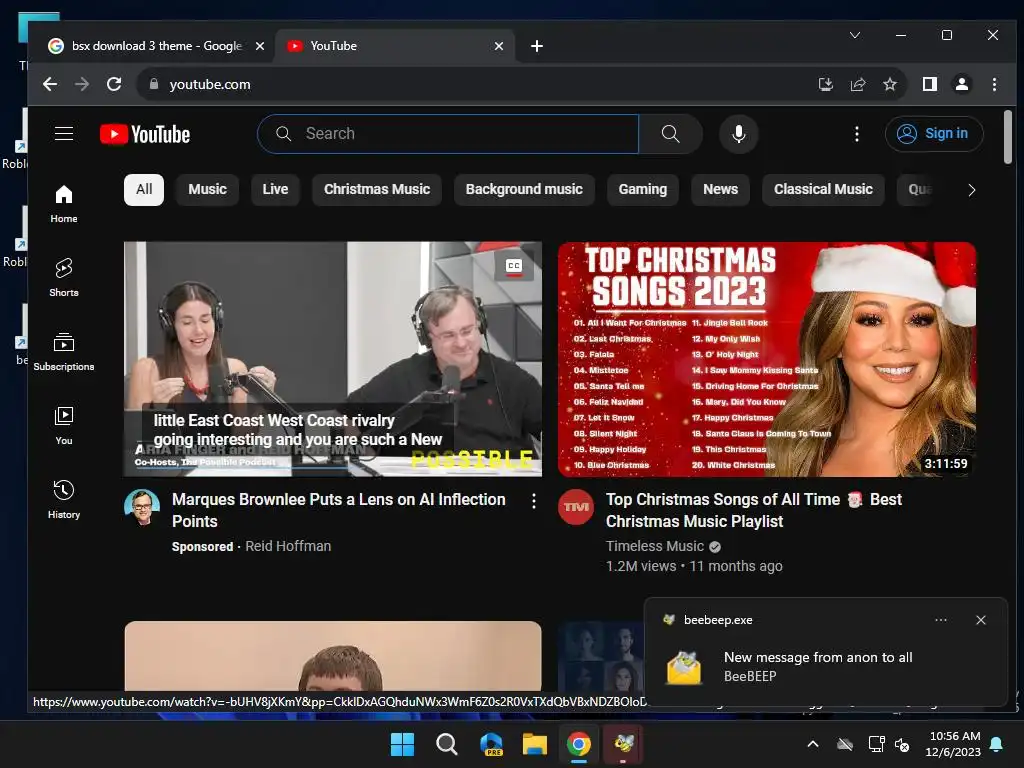The width and height of the screenshot is (1024, 768).
Task: Open beebeep notification options menu
Action: pos(940,620)
